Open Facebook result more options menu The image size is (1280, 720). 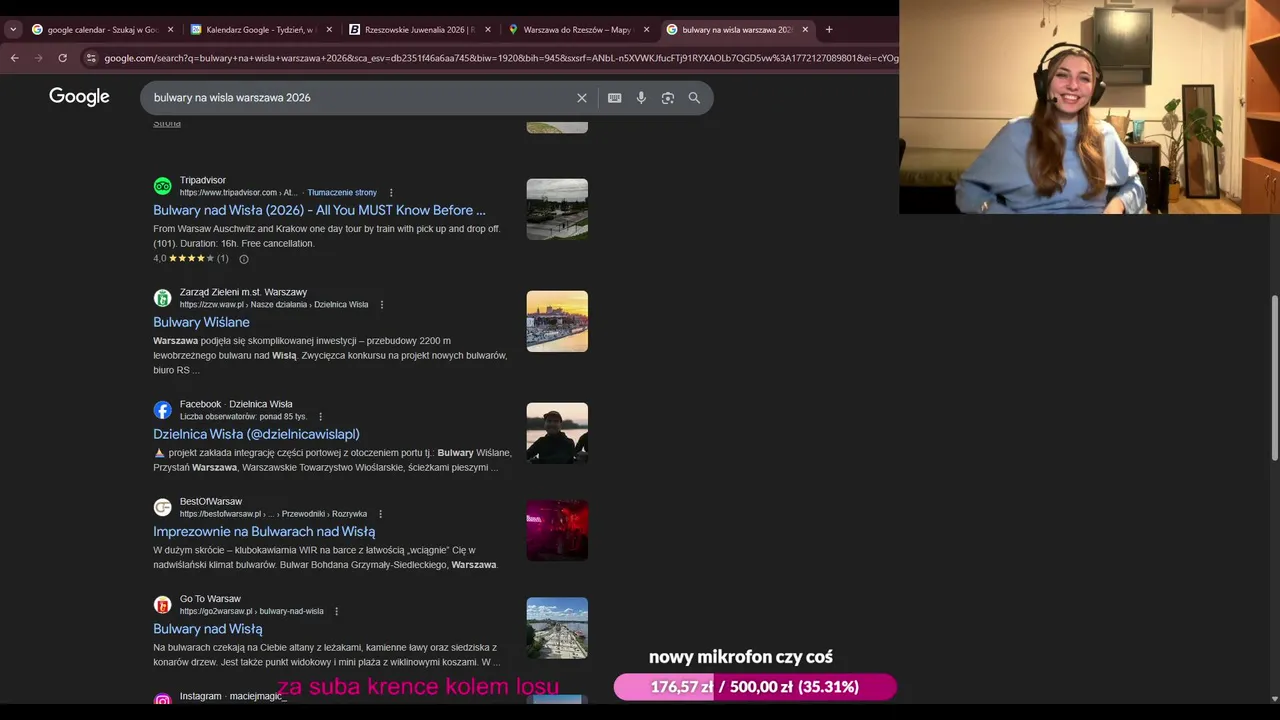coord(320,416)
